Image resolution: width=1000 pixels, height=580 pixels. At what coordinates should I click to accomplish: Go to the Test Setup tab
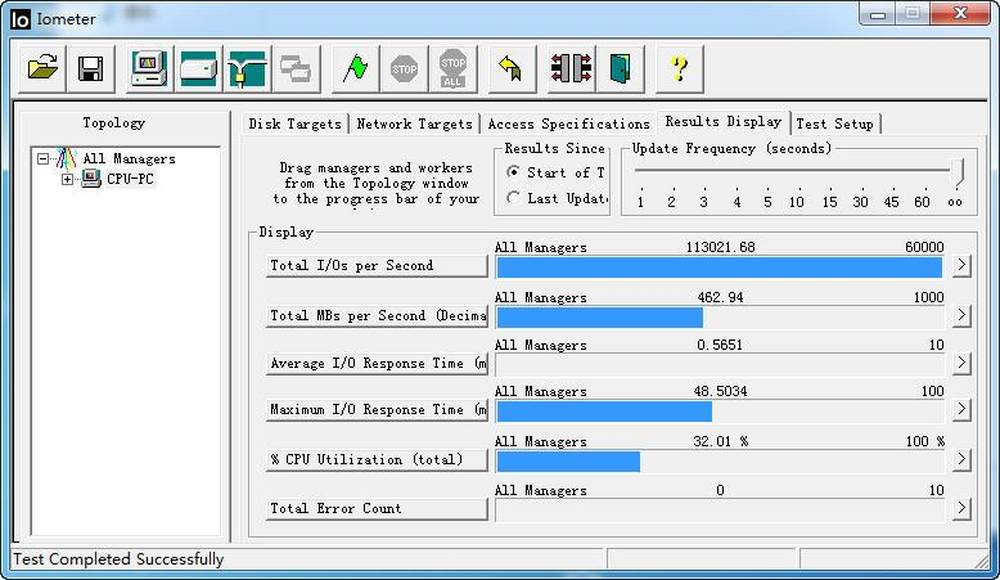click(835, 124)
